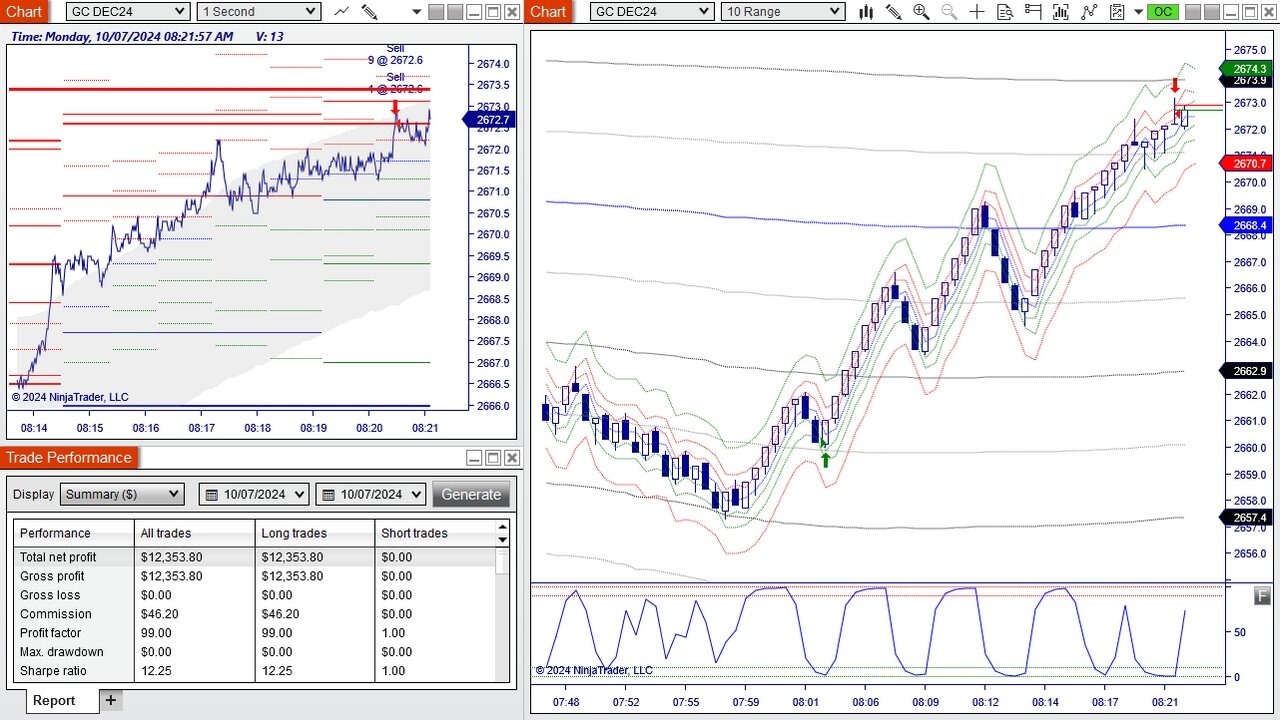Open GC DEC24 instrument dropdown in left chart
This screenshot has height=720, width=1280.
pos(128,12)
